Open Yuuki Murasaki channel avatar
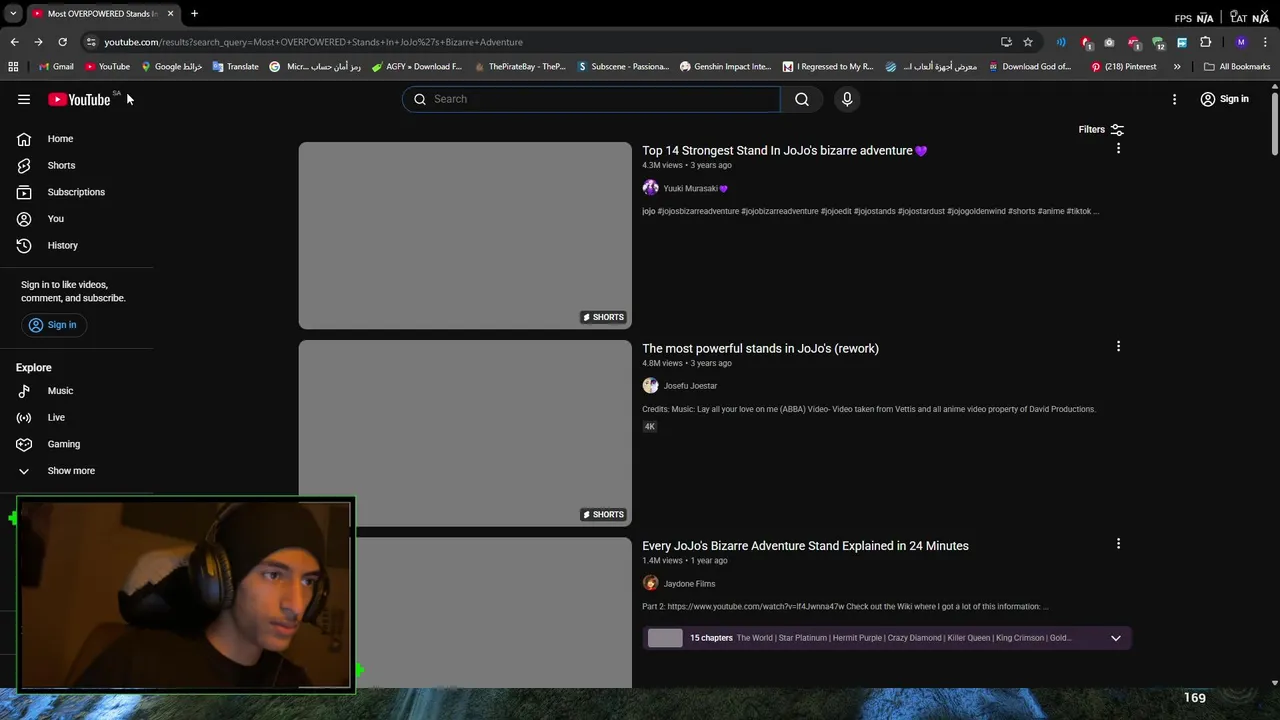The height and width of the screenshot is (720, 1280). pyautogui.click(x=650, y=188)
